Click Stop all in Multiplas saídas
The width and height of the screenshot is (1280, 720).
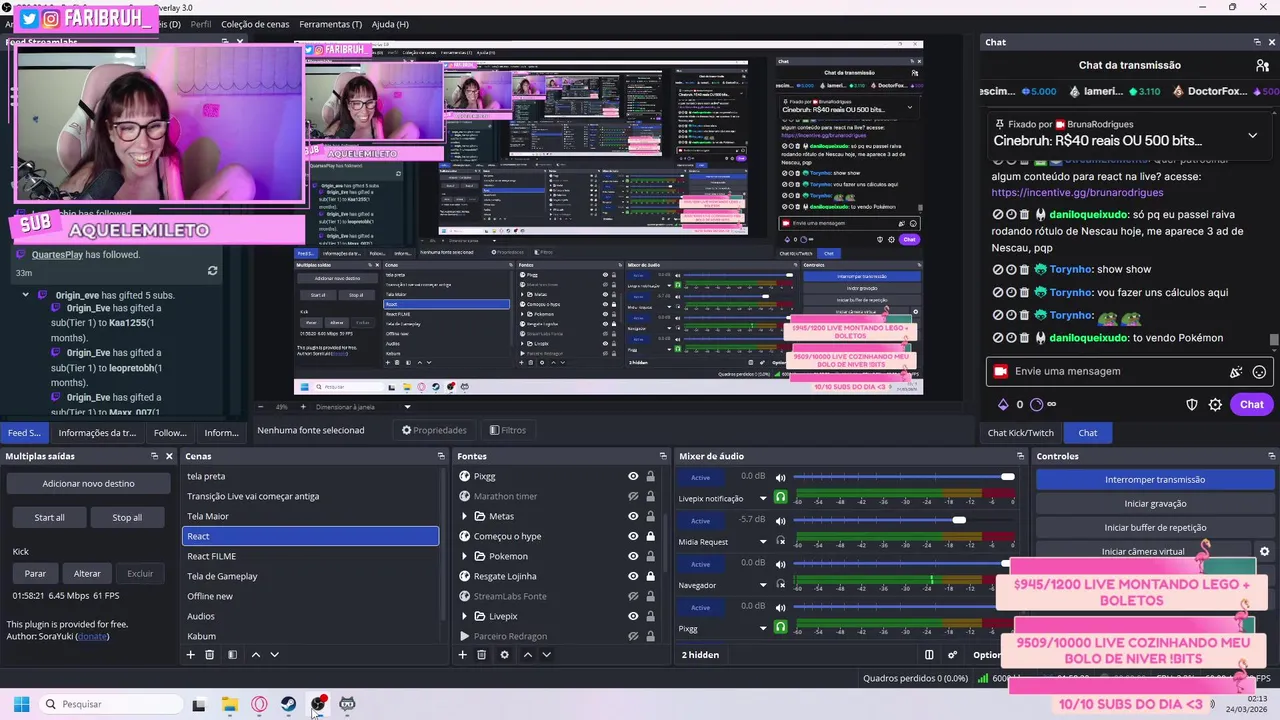127,517
